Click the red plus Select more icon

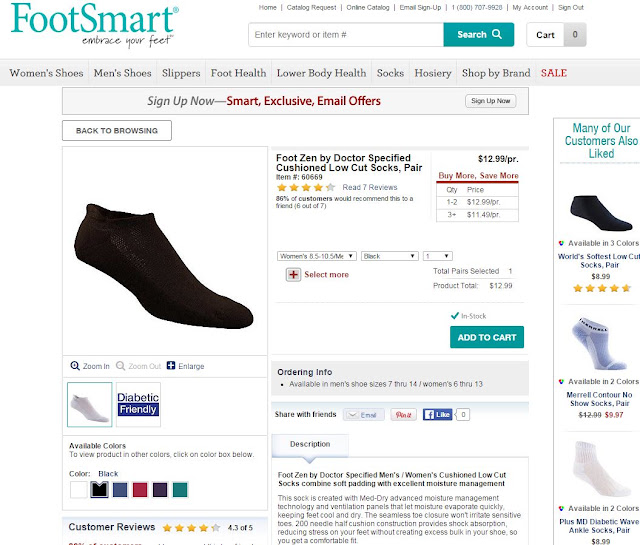pos(293,275)
